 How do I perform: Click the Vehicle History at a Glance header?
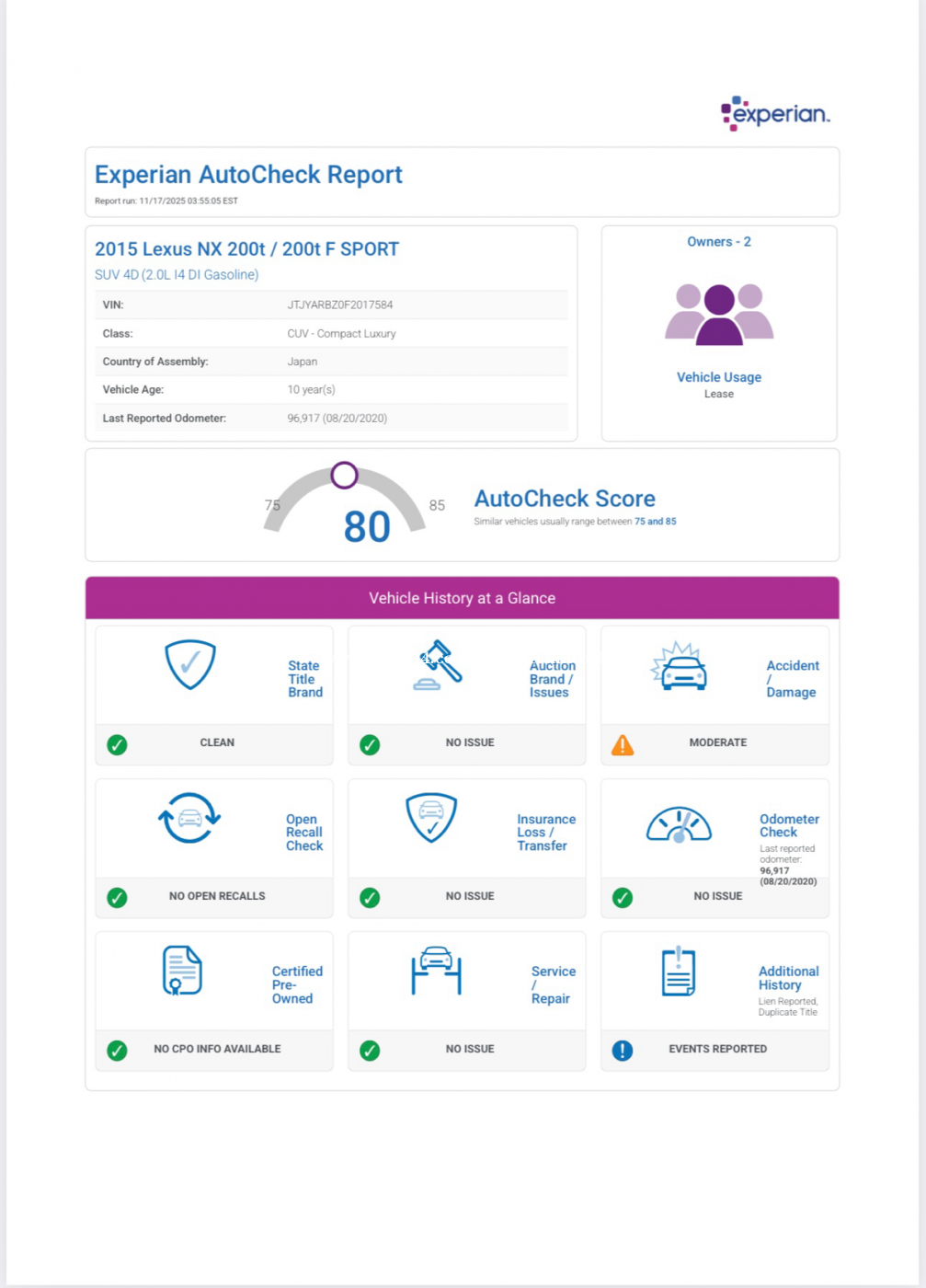(x=462, y=598)
